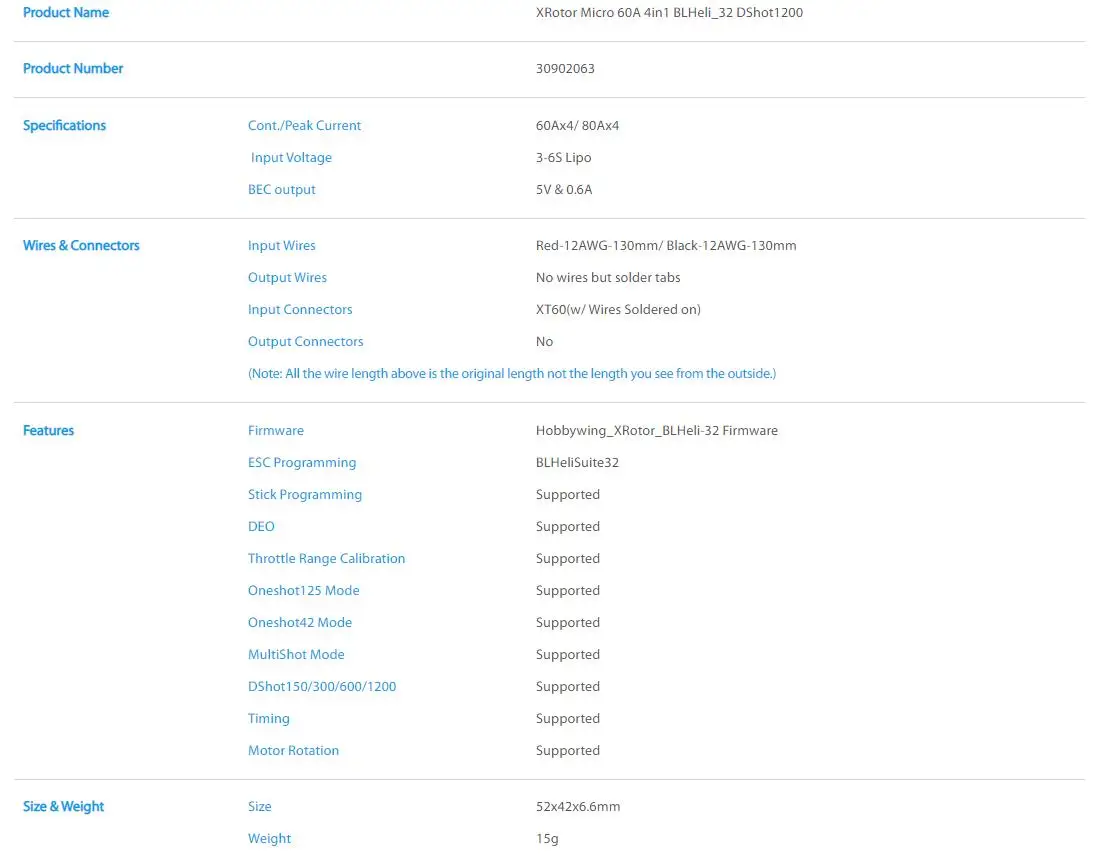Click the 'Input Voltage' label
Screen dimensions: 1093x854
point(291,158)
